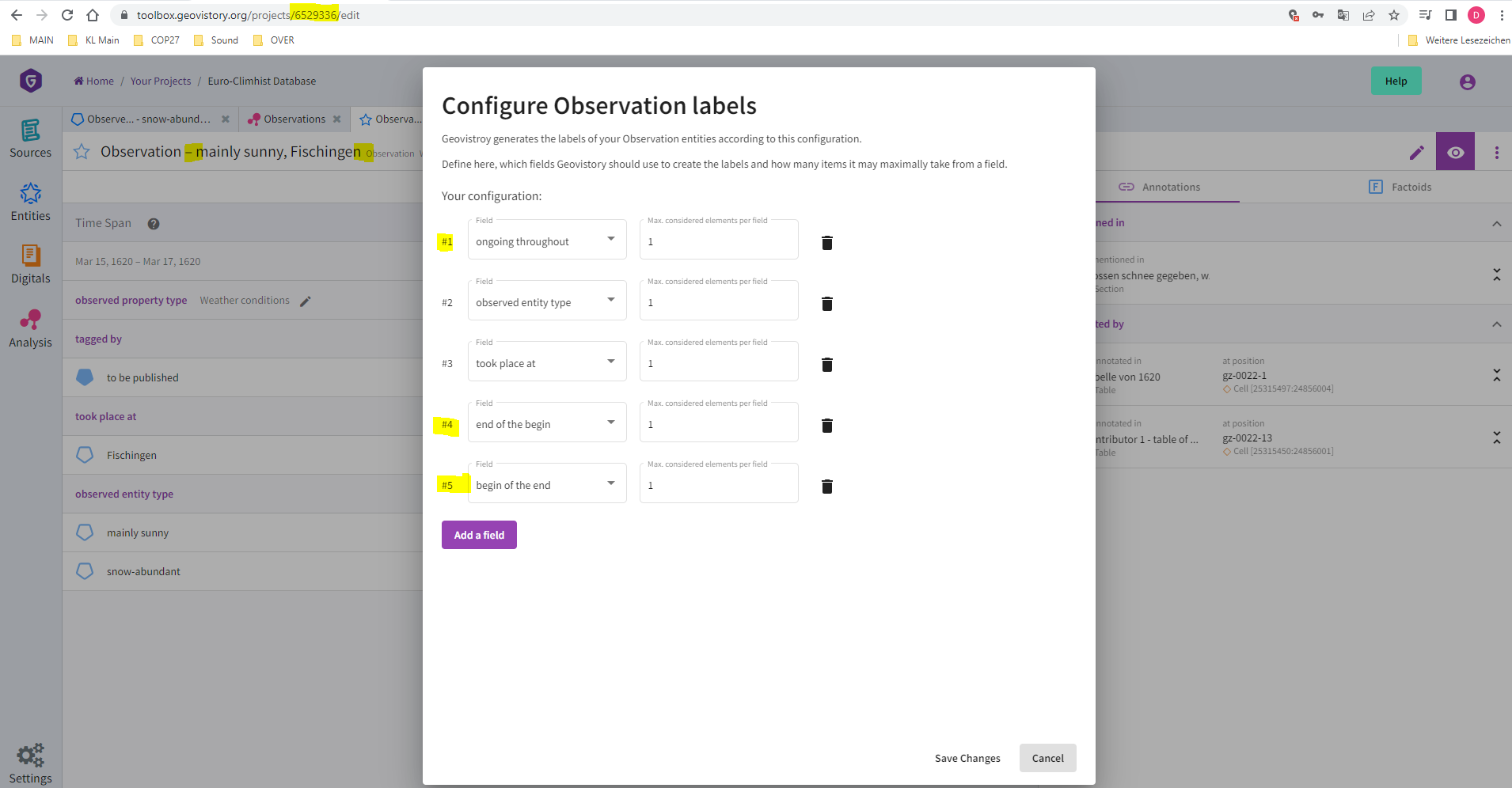The width and height of the screenshot is (1512, 788).
Task: Delete field #5 begin of the end
Action: coord(827,487)
